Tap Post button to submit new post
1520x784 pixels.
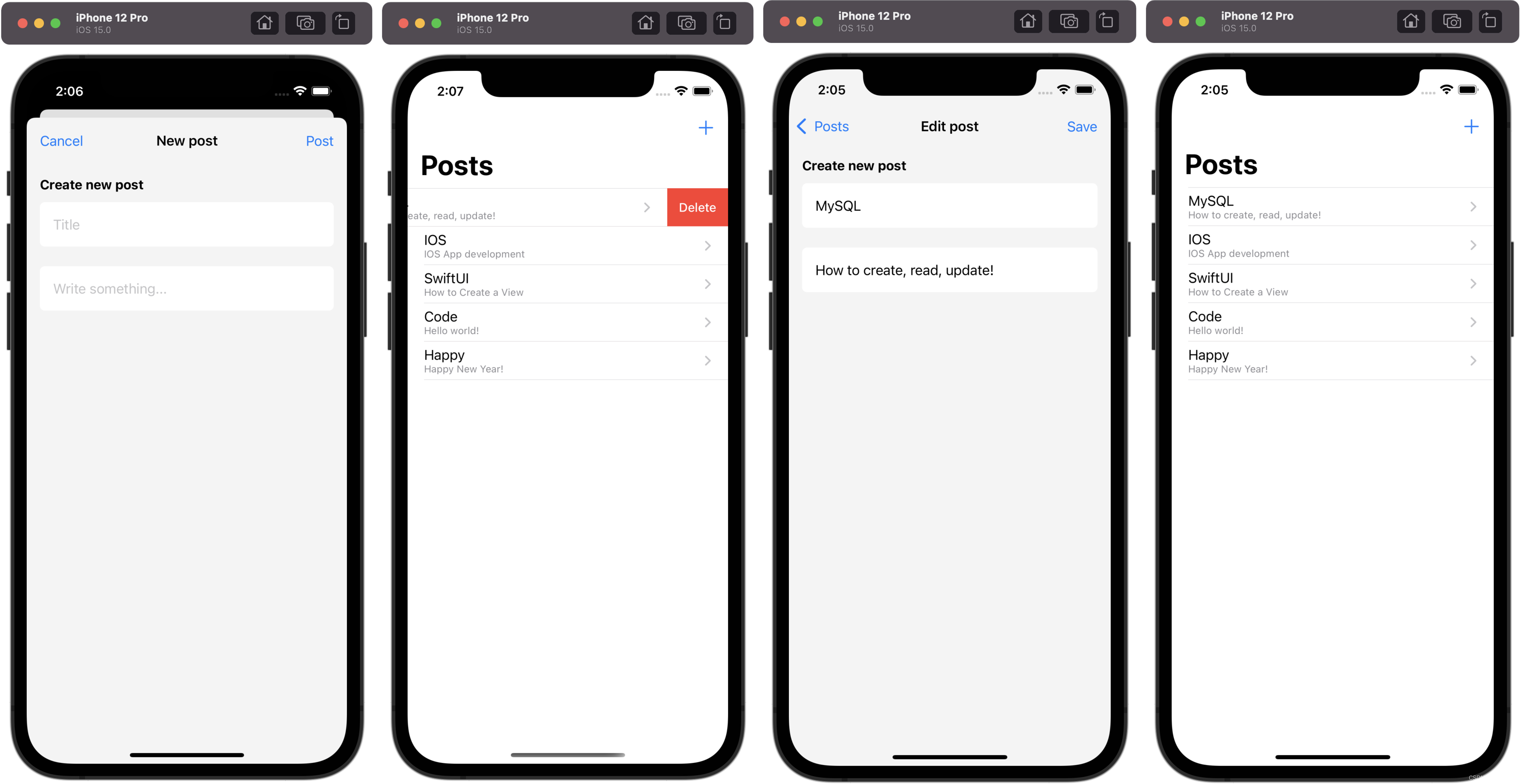pos(319,140)
